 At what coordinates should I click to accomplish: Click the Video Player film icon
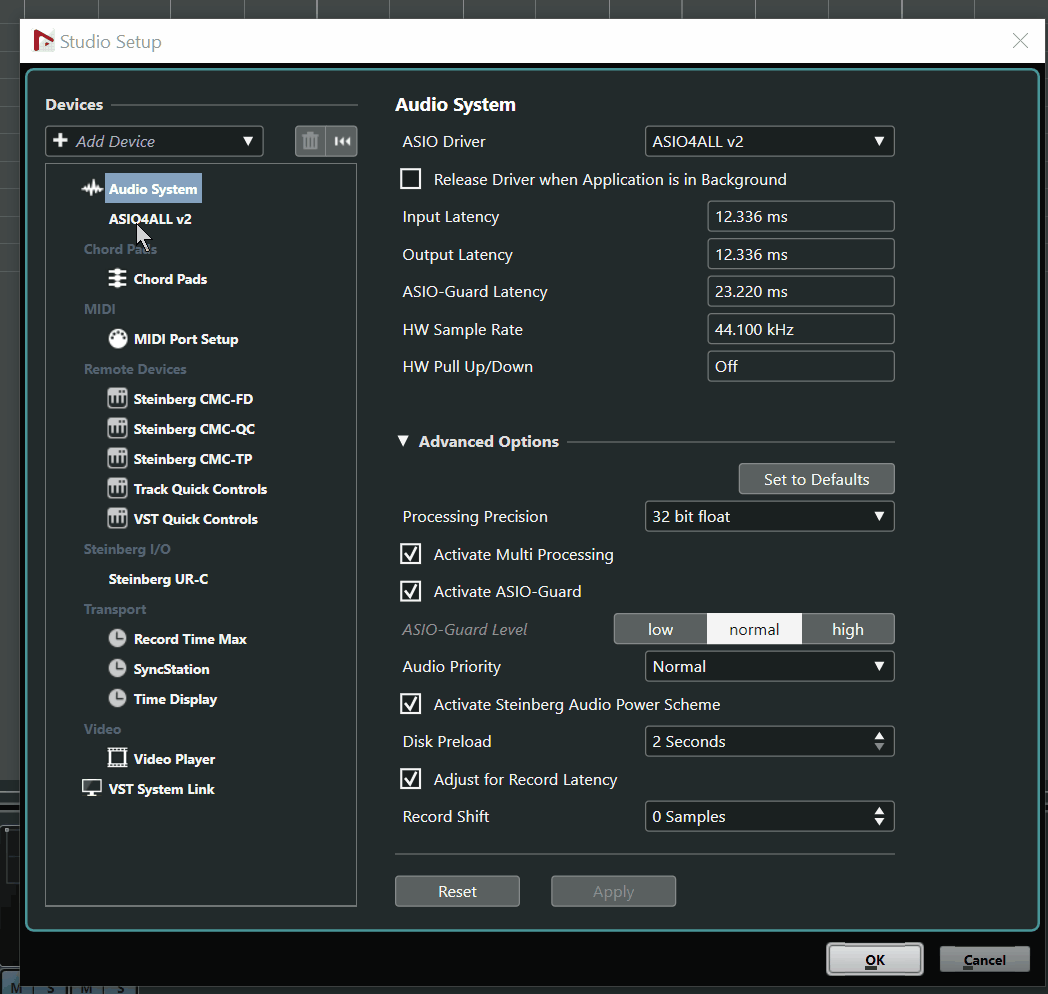(x=117, y=758)
